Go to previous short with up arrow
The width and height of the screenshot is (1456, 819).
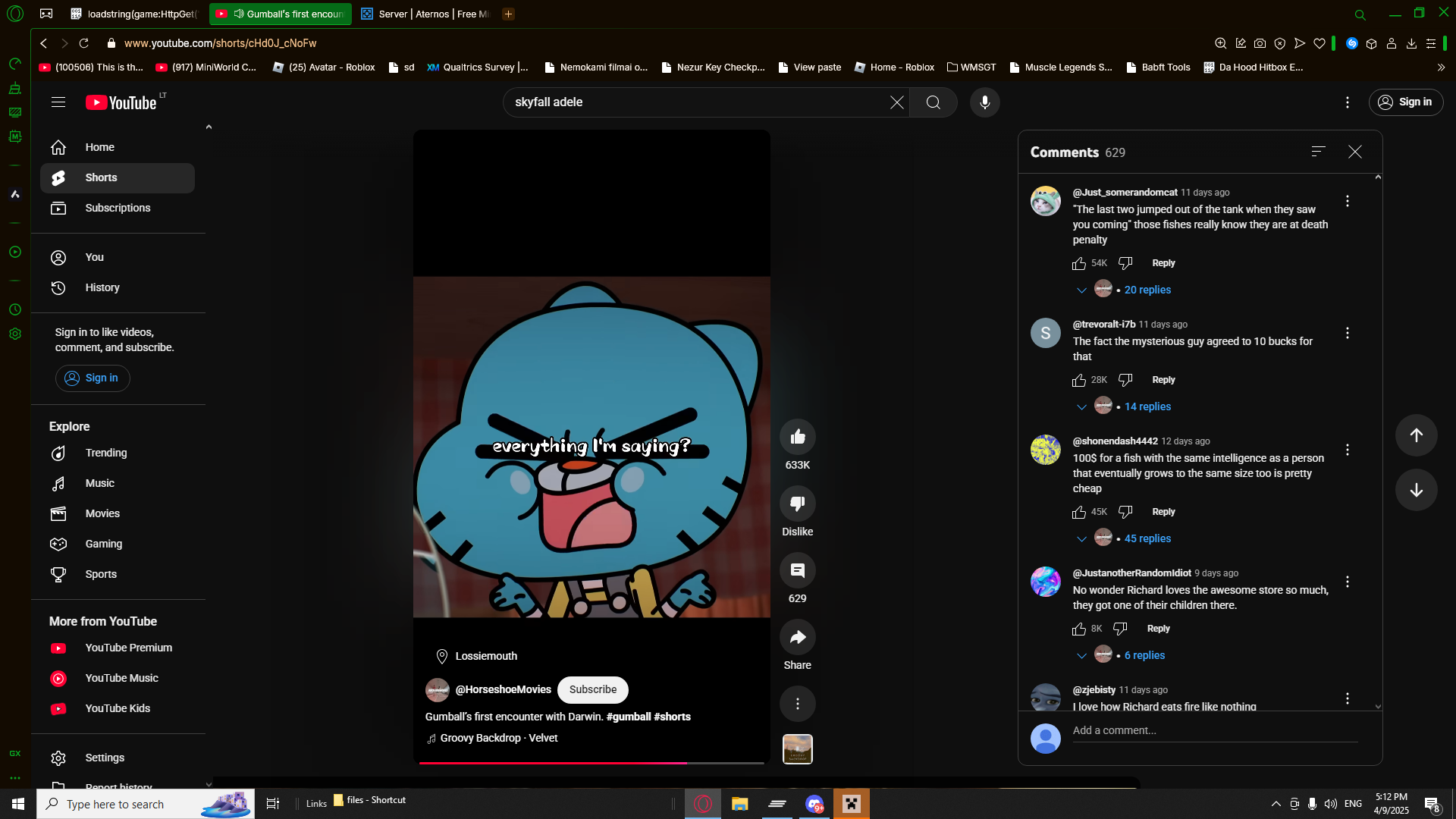coord(1416,435)
